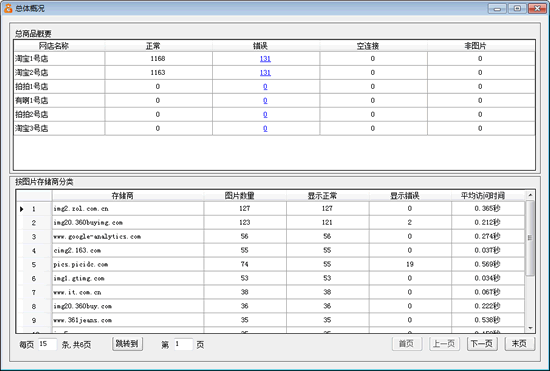
Task: Jump to last page with 末页
Action: pyautogui.click(x=519, y=344)
